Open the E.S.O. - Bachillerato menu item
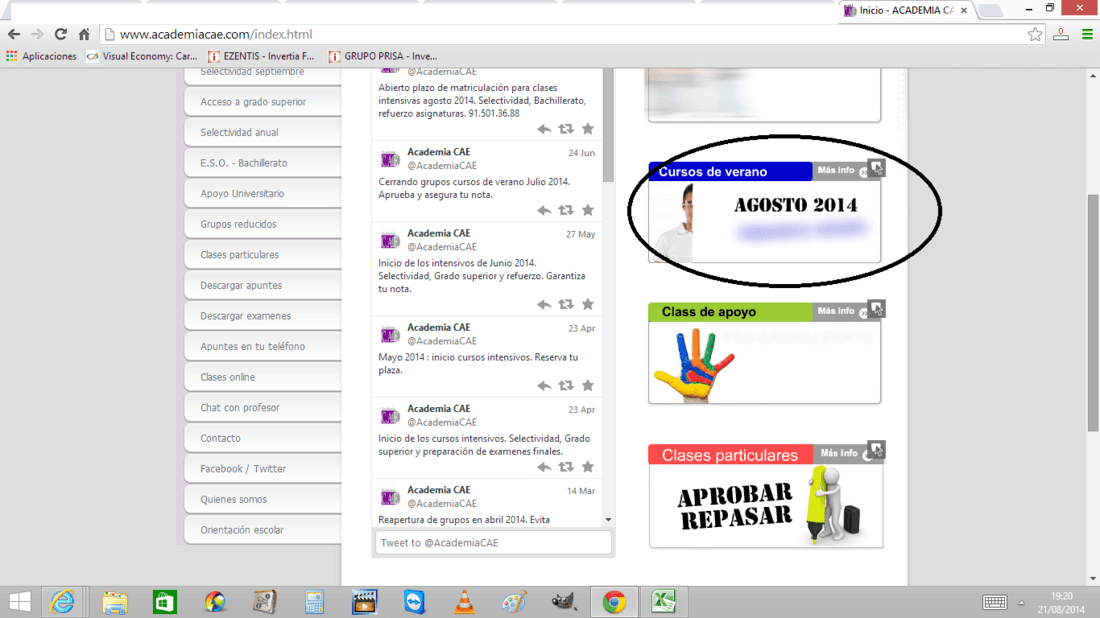The image size is (1100, 618). [x=263, y=163]
